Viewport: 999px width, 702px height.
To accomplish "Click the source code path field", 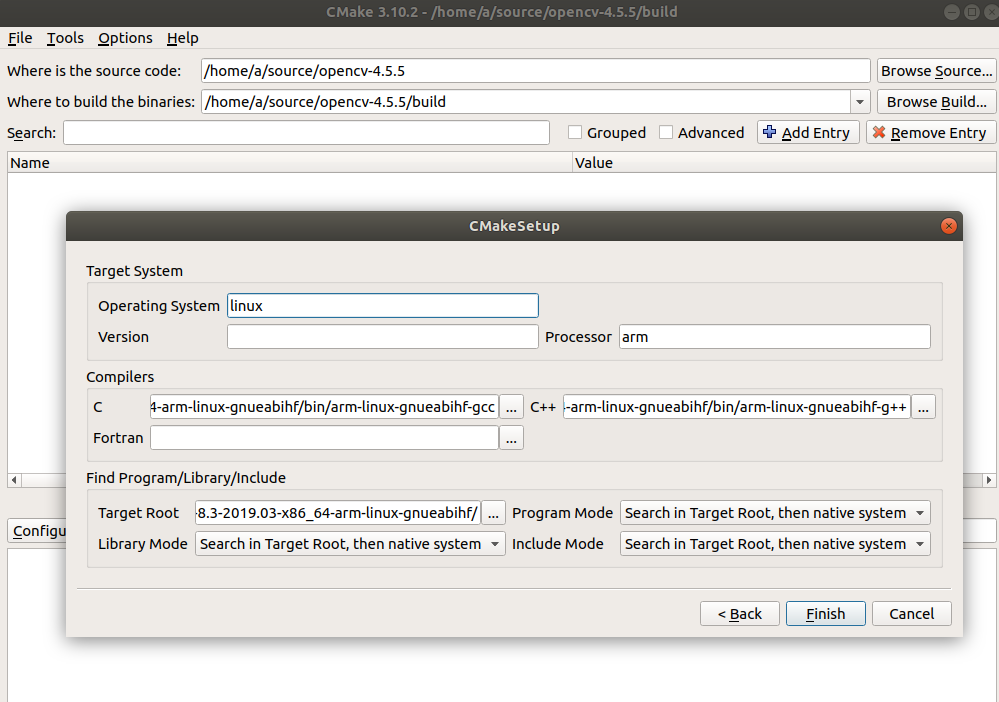I will 535,71.
